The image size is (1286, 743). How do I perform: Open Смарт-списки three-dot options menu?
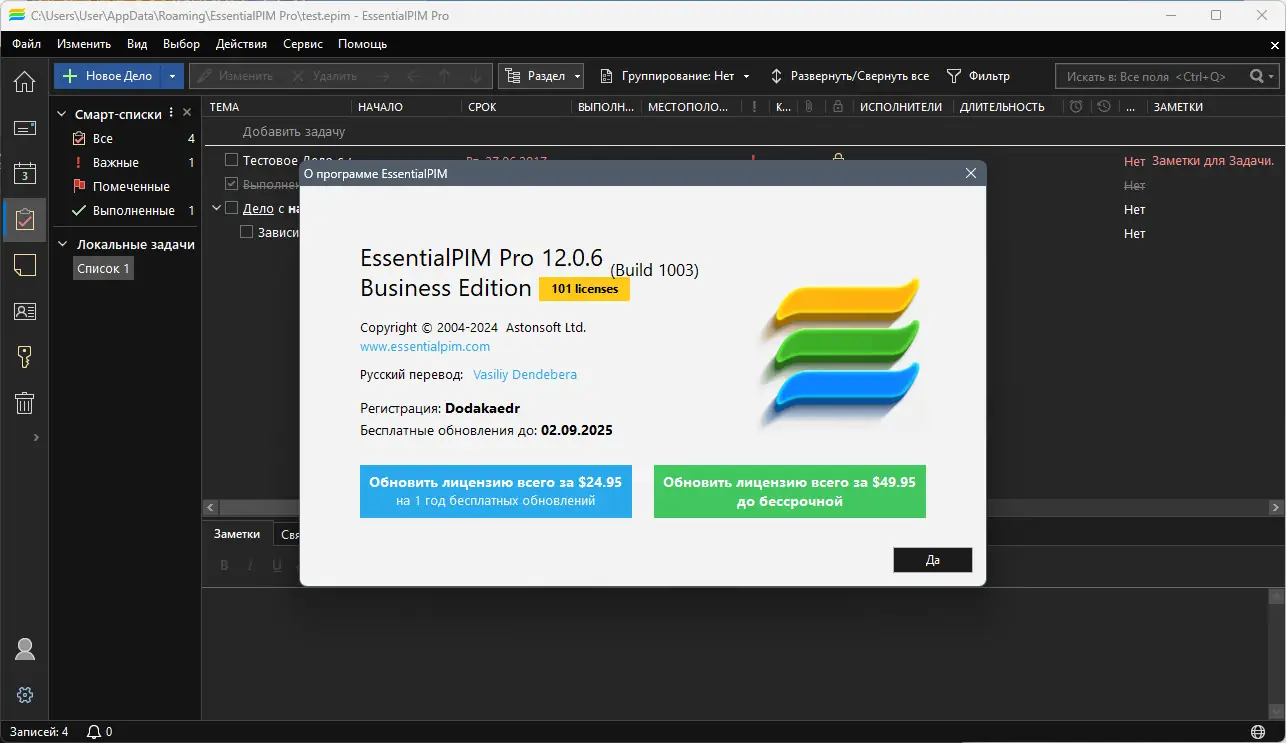pos(171,113)
